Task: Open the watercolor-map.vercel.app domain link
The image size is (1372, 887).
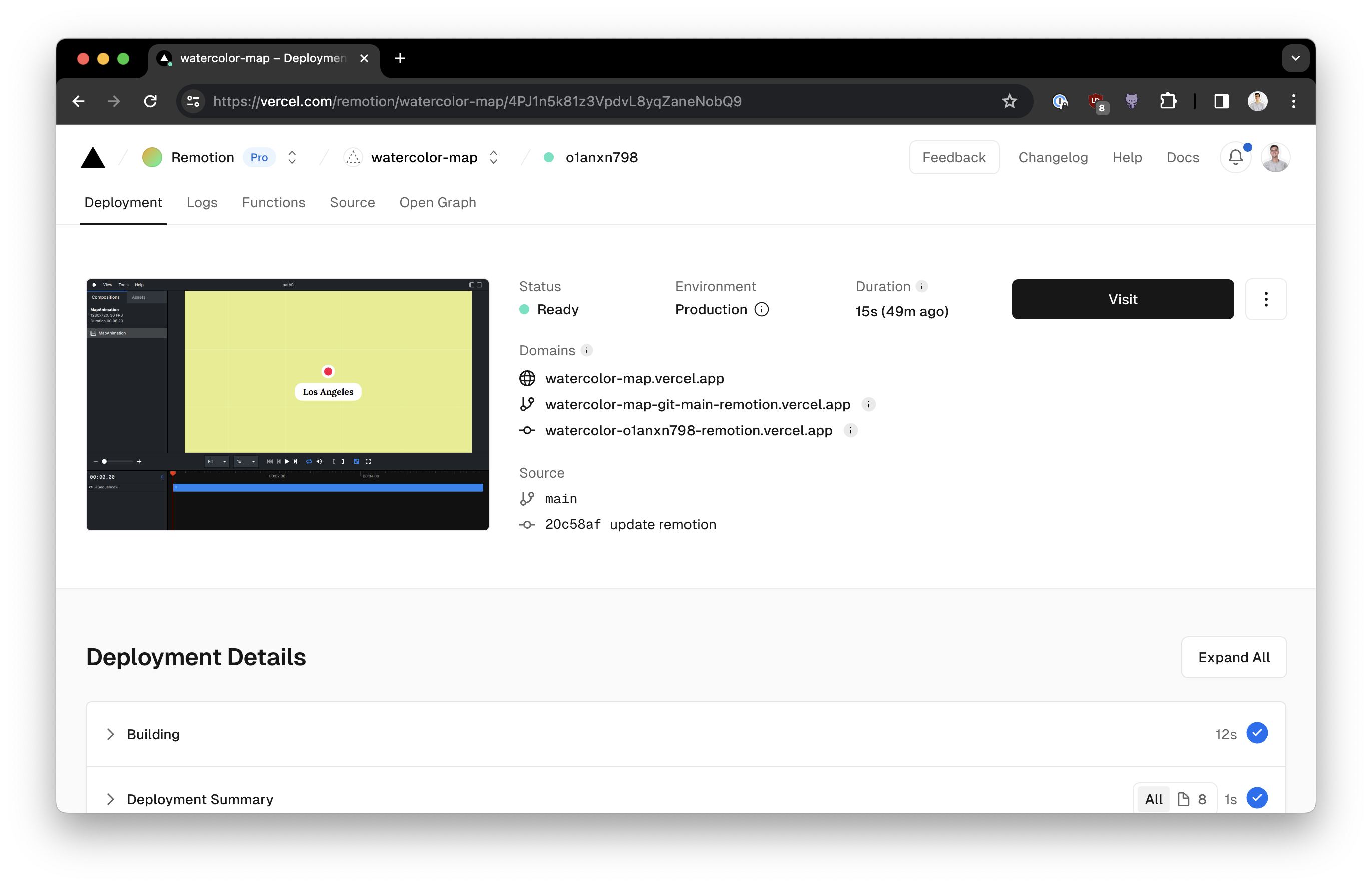Action: pyautogui.click(x=634, y=378)
